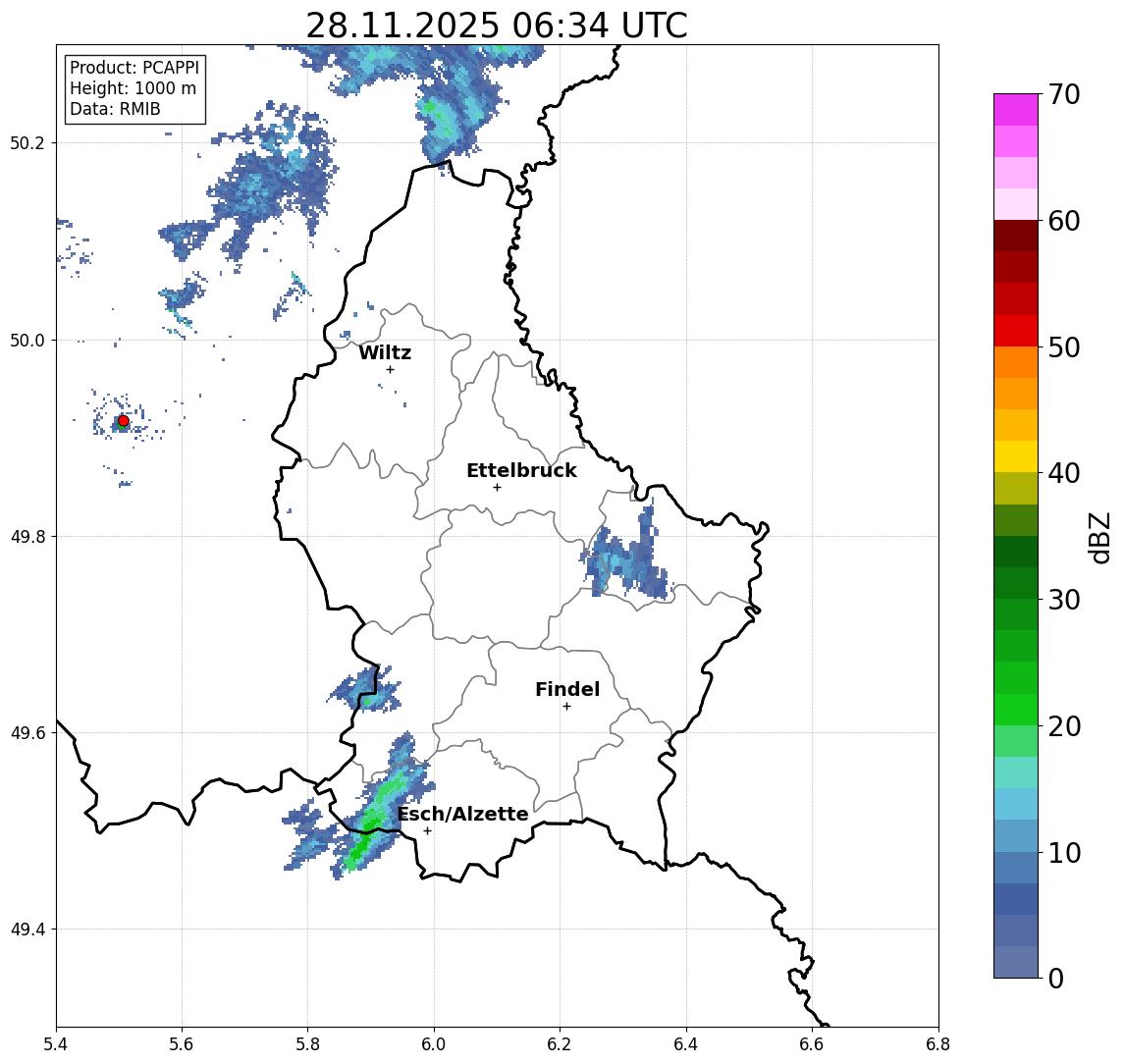This screenshot has width=1124, height=1064.
Task: Click the longitude axis label '5.8'
Action: (307, 1044)
